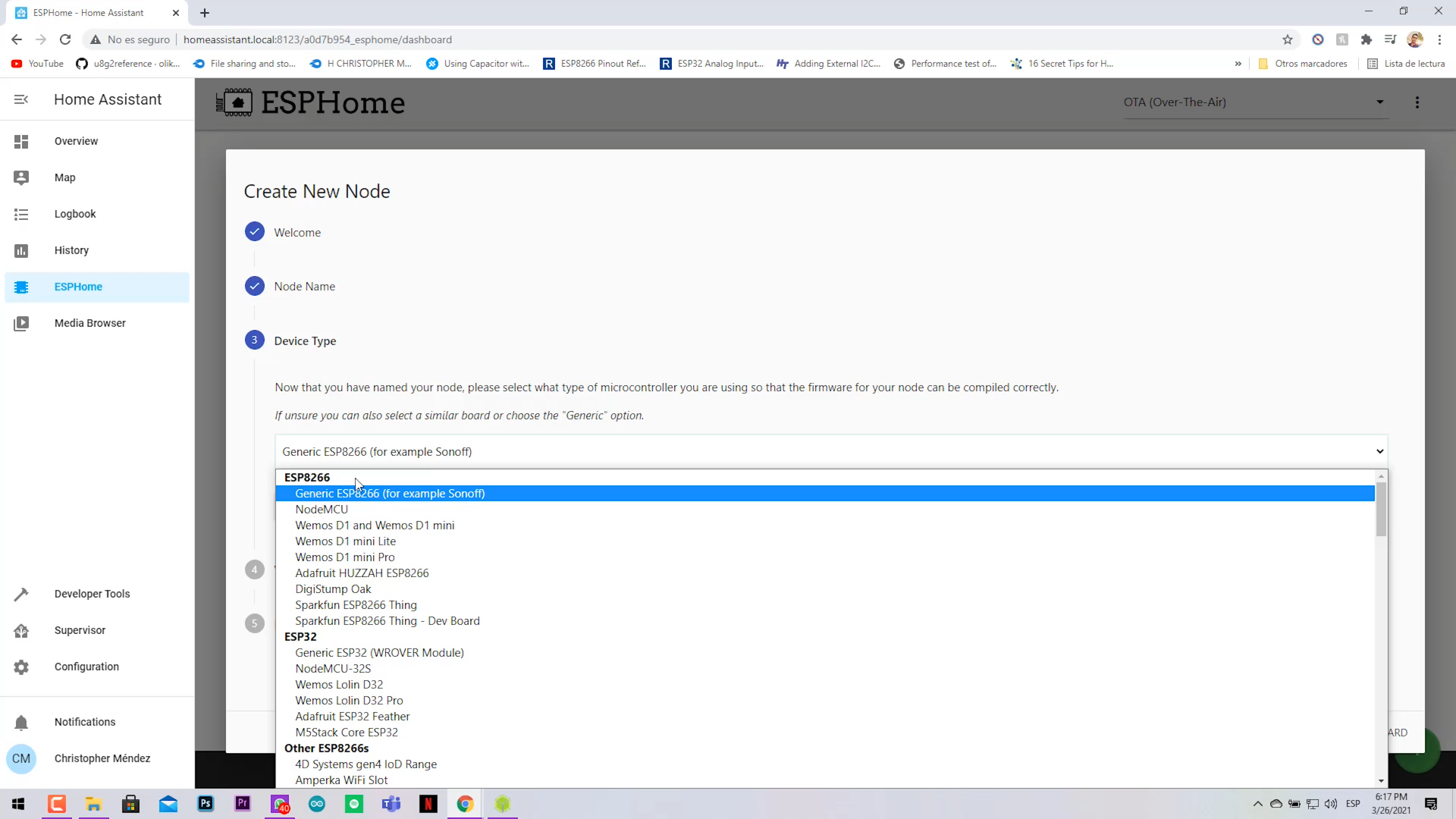The height and width of the screenshot is (819, 1456).
Task: Open Microsoft Teams from the taskbar
Action: click(391, 804)
